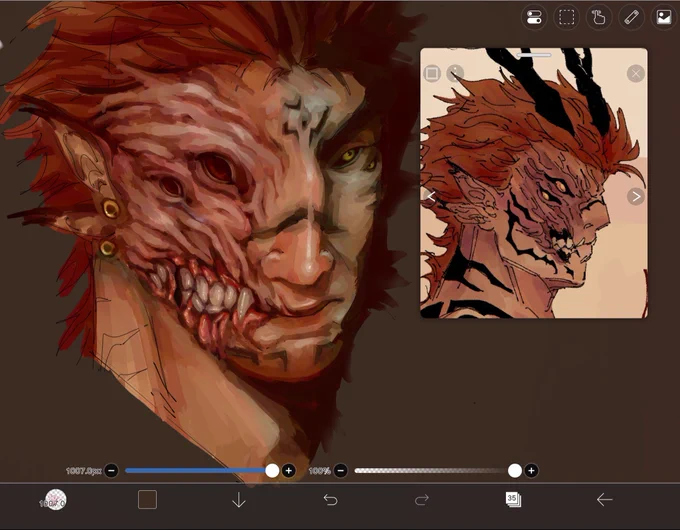Viewport: 680px width, 530px height.
Task: Show the next reference image
Action: pos(636,196)
